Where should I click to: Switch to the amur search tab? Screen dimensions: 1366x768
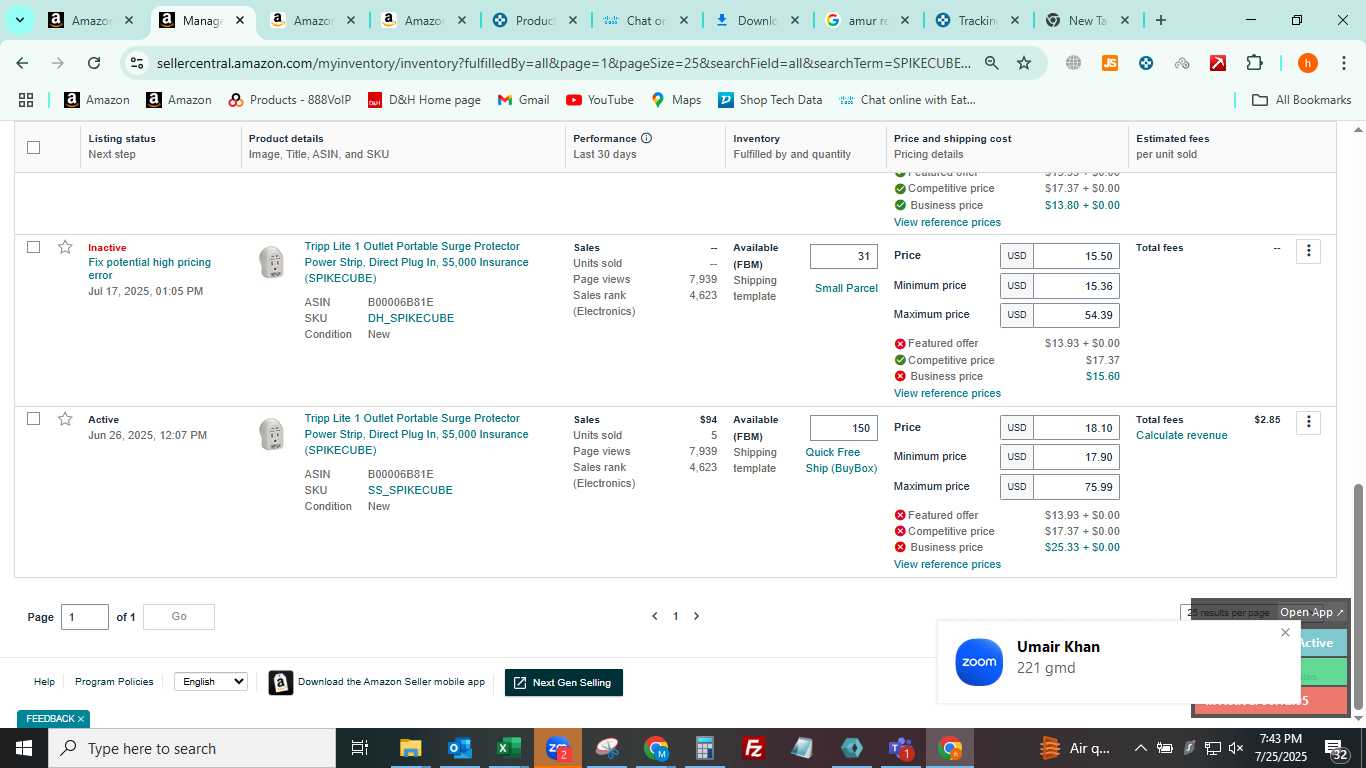(x=866, y=20)
